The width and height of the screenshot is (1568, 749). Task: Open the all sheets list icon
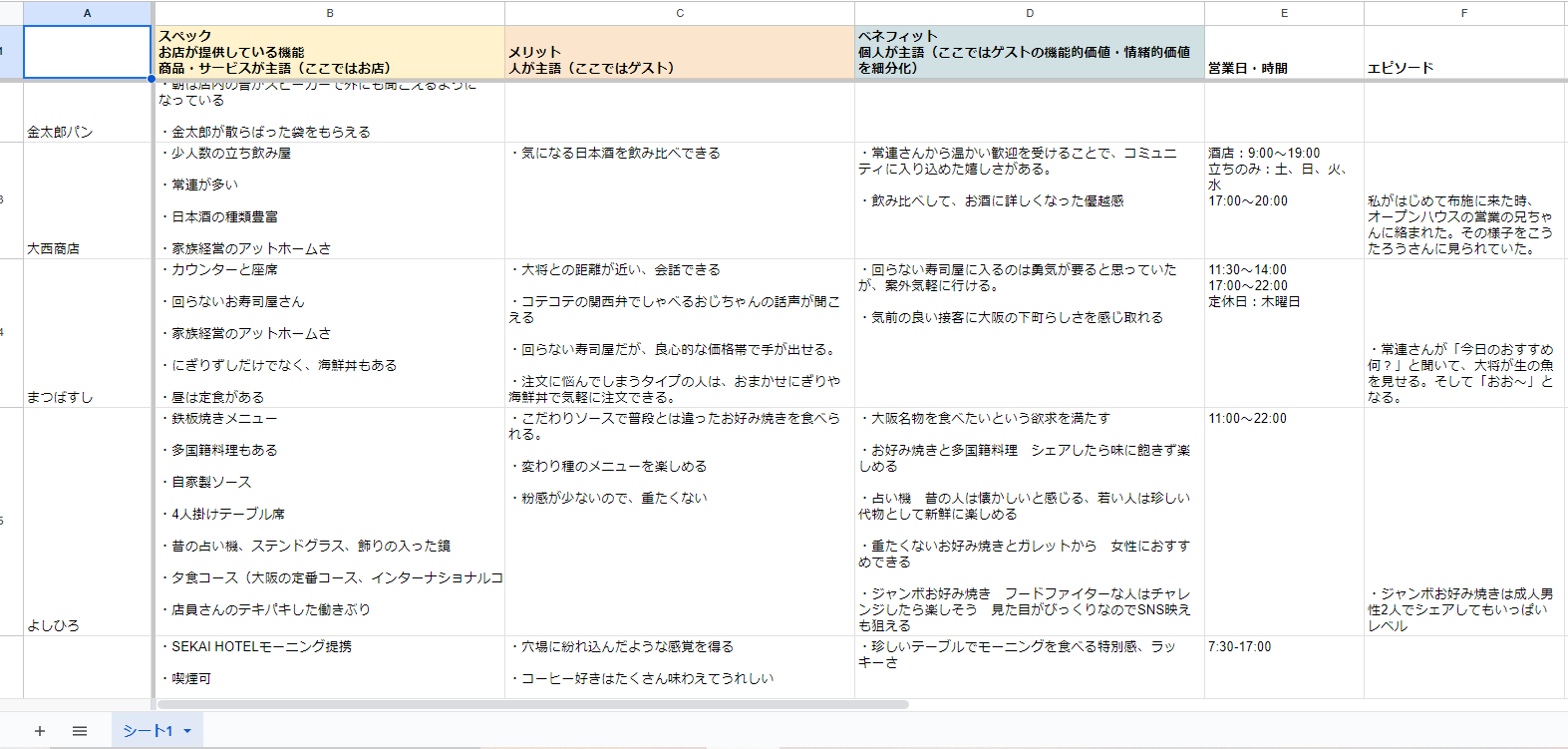[x=80, y=731]
